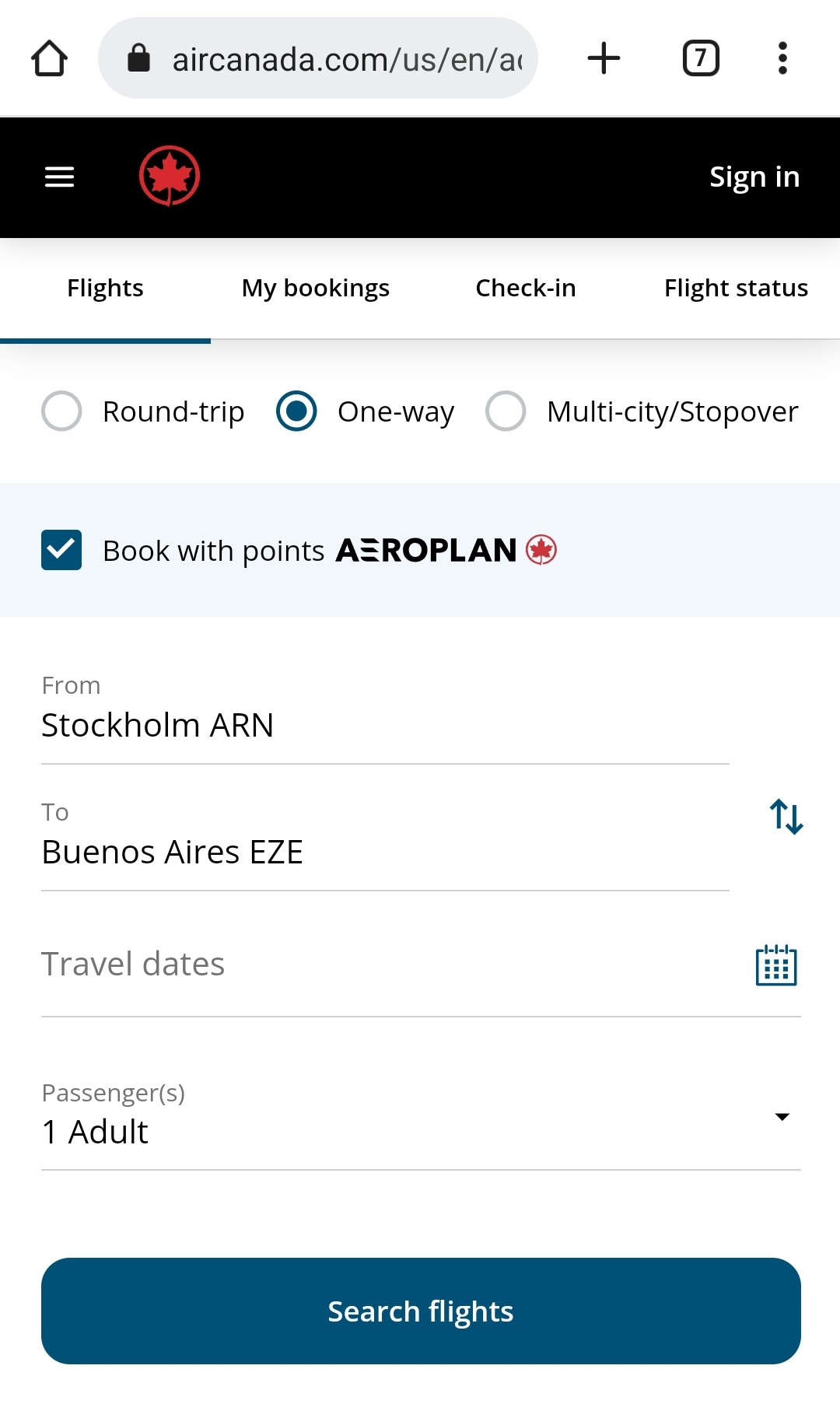
Task: Open the Check-in tab
Action: click(526, 288)
